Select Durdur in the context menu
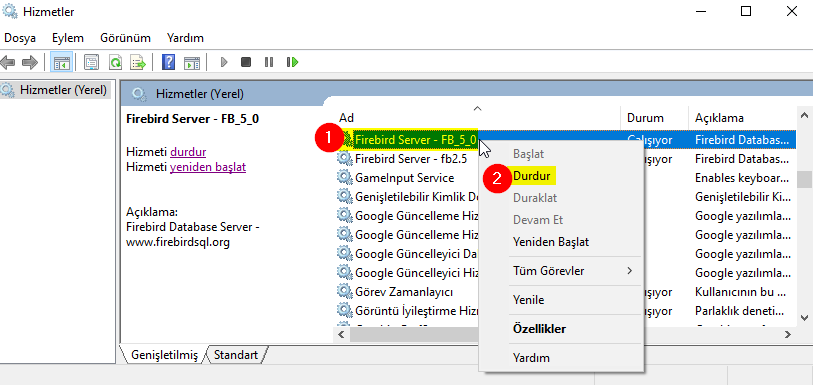 [531, 176]
